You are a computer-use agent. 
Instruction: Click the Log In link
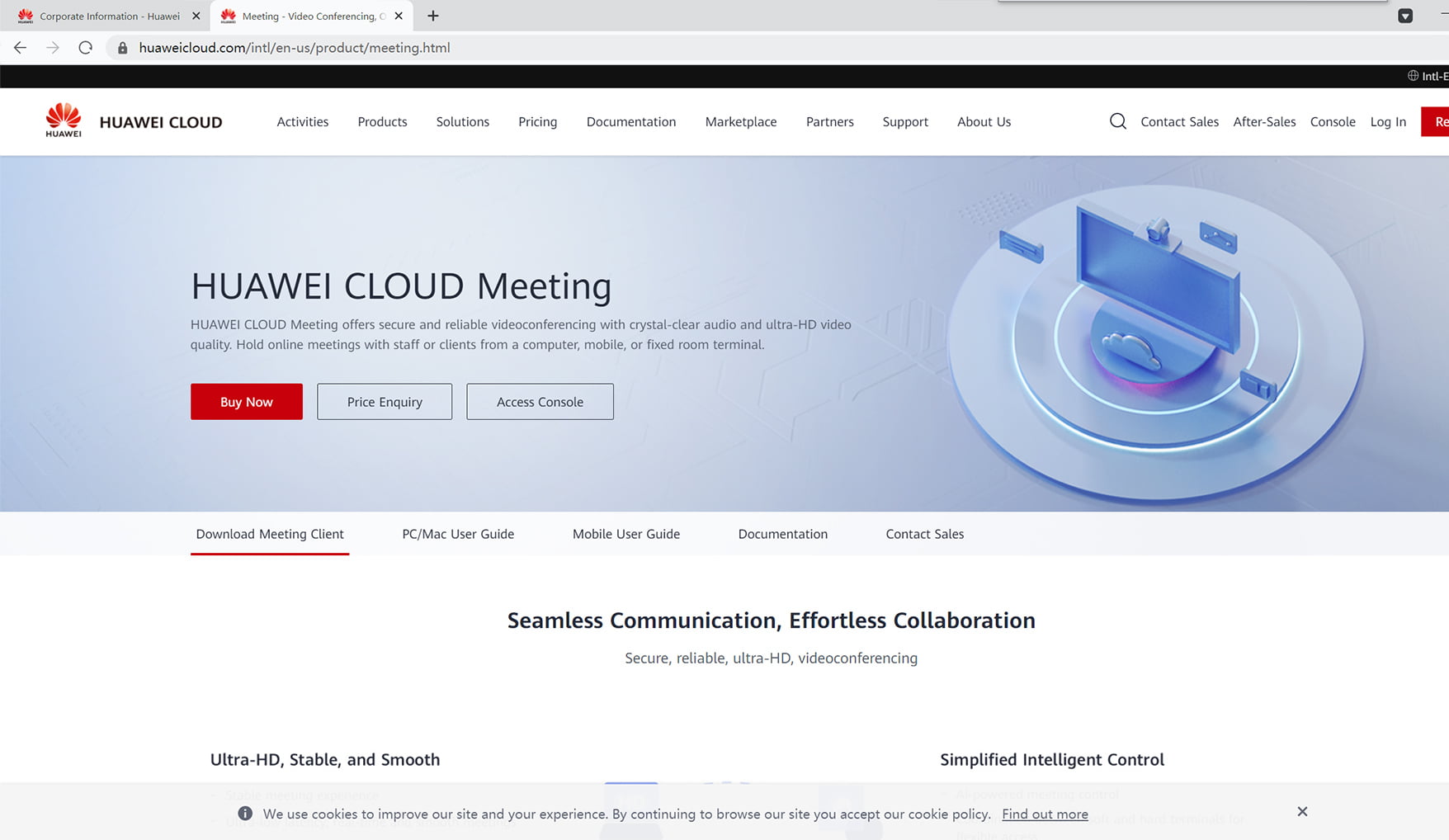click(x=1388, y=121)
